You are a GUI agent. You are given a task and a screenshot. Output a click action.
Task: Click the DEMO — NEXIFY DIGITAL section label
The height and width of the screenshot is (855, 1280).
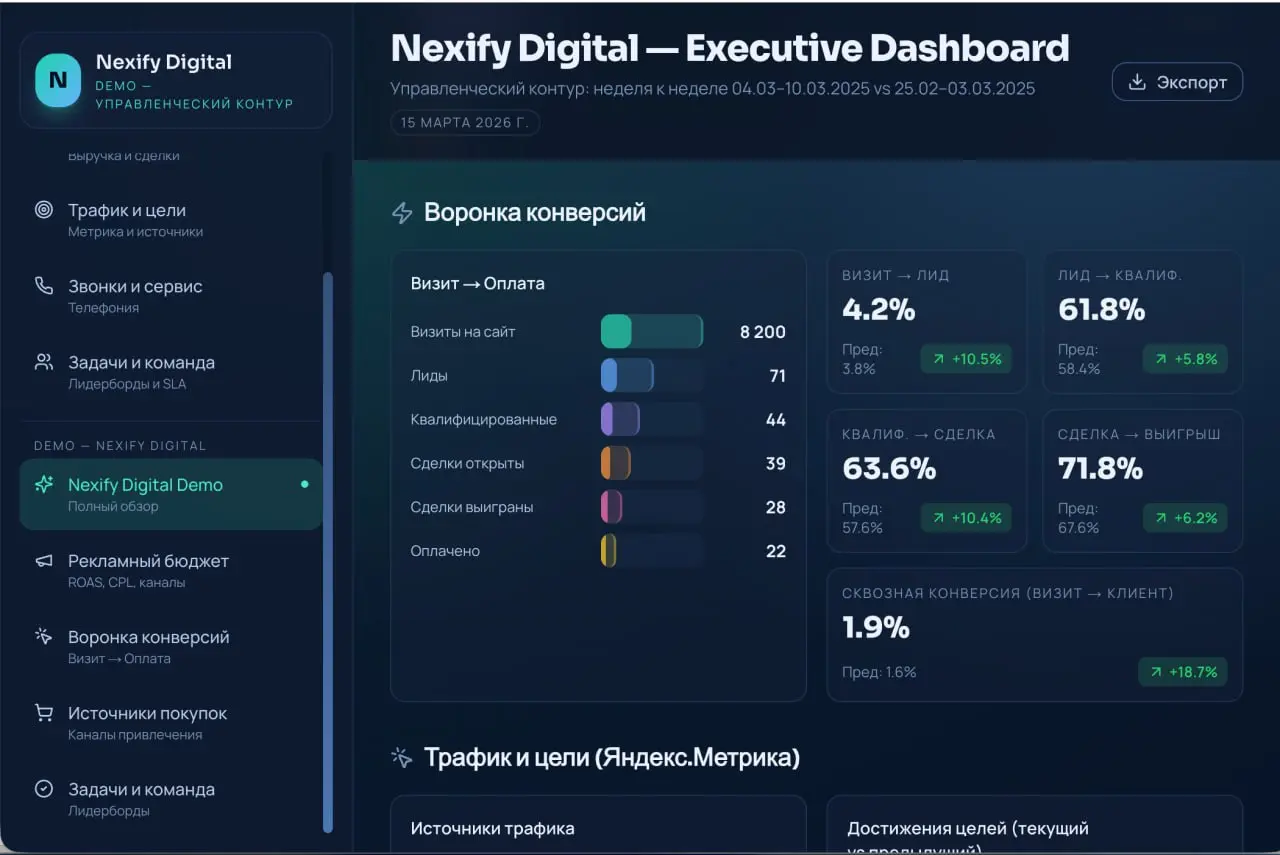[x=120, y=446]
